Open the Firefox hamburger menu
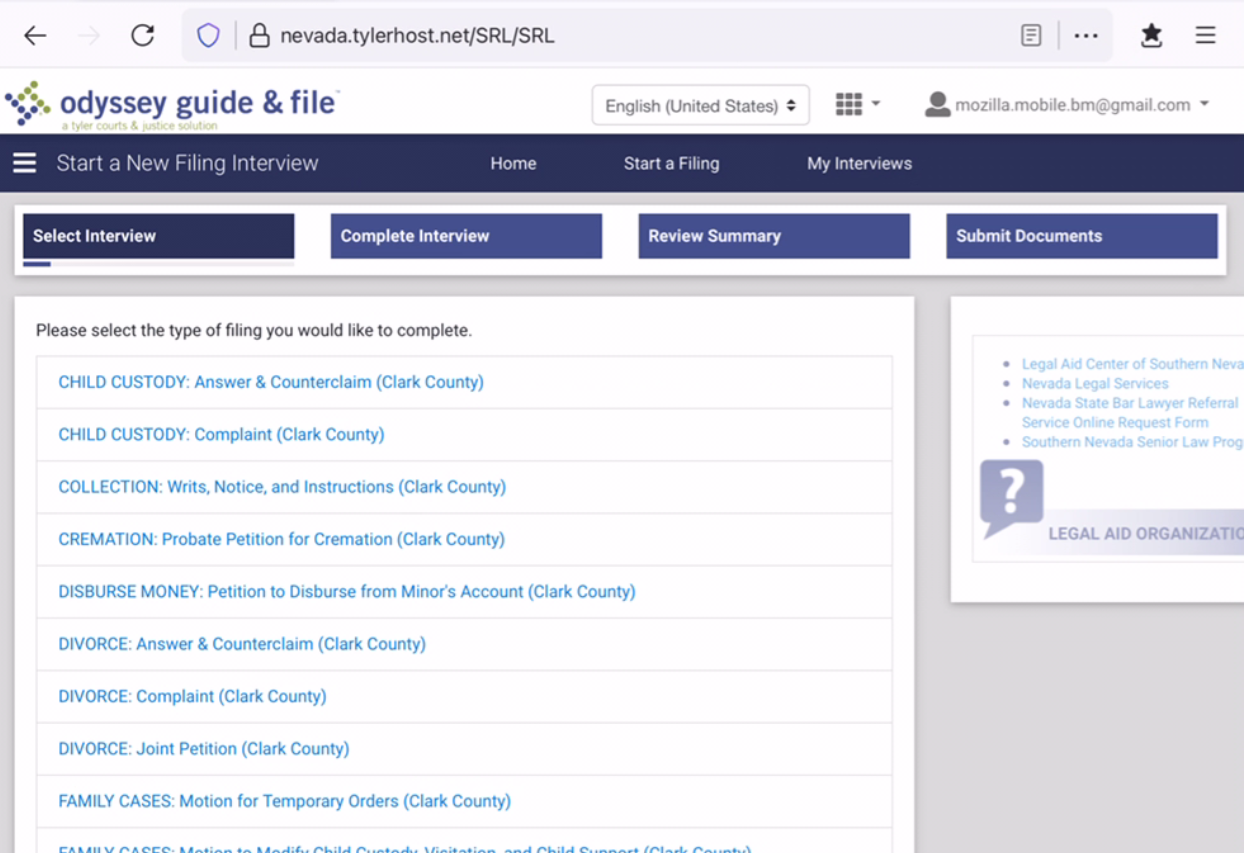The image size is (1244, 853). point(1205,34)
